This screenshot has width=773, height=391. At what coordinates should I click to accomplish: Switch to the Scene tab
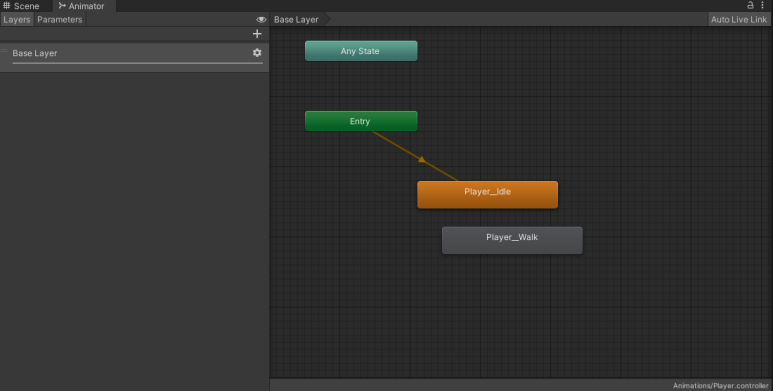coord(21,6)
